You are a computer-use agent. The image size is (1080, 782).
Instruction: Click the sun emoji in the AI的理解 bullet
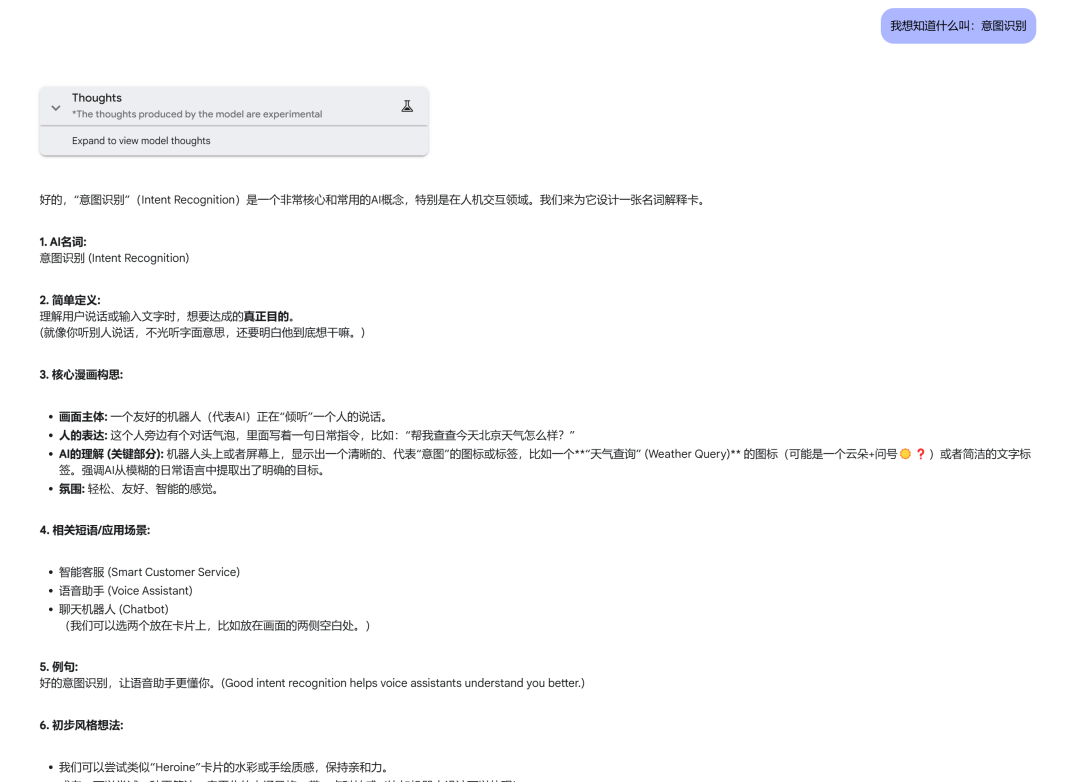tap(905, 454)
